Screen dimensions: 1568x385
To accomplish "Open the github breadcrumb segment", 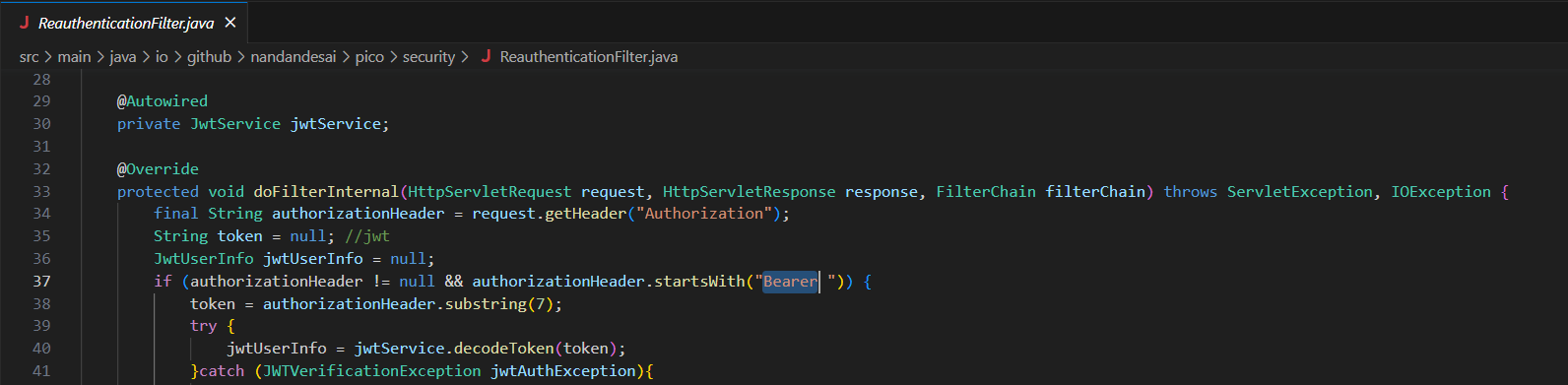I will tap(209, 57).
